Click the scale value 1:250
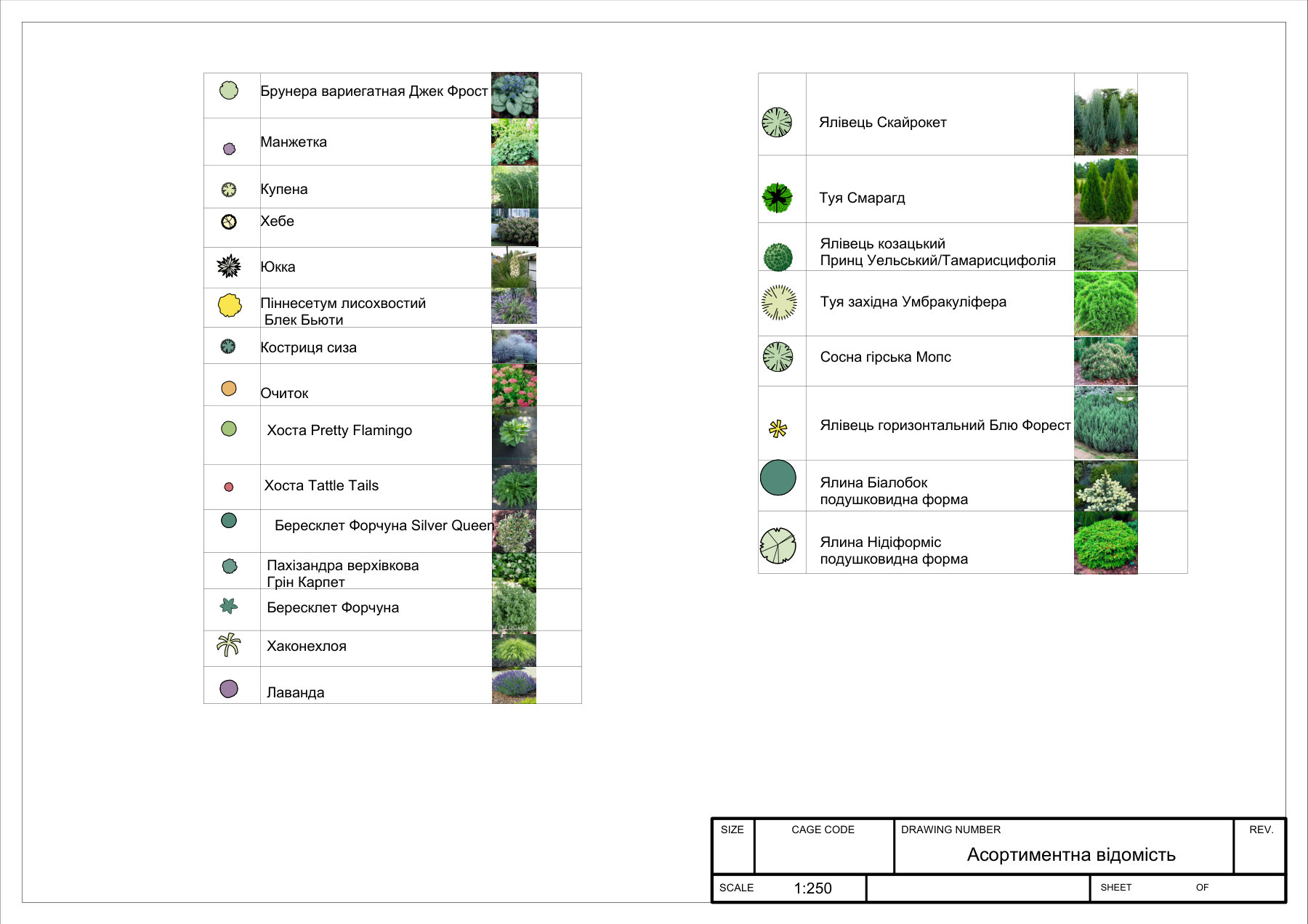 (x=812, y=888)
